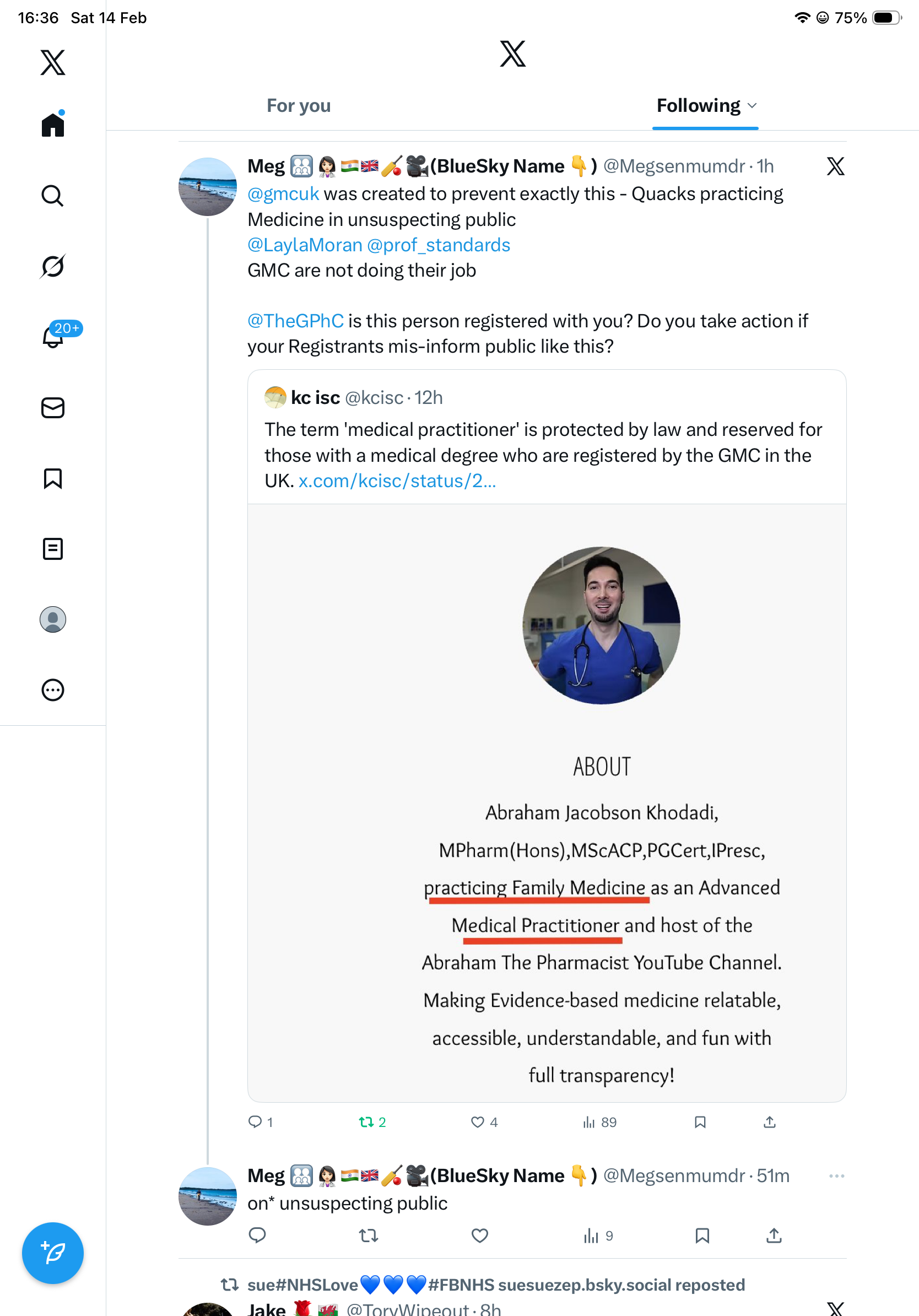Image resolution: width=919 pixels, height=1316 pixels.
Task: Open the Messages envelope icon
Action: 53,408
